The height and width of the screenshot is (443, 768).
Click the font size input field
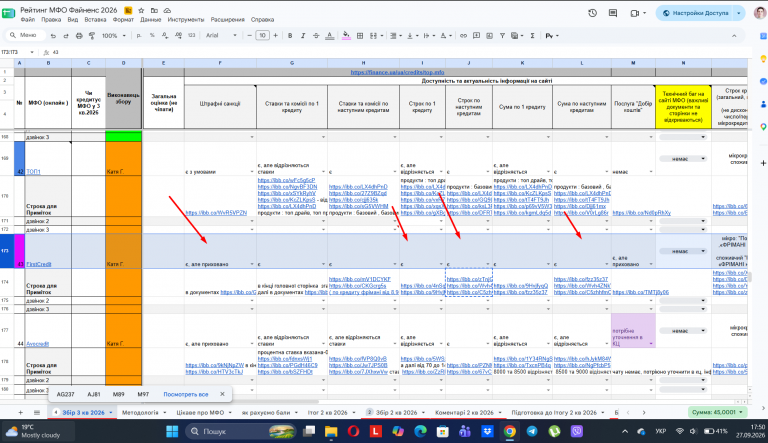point(263,36)
